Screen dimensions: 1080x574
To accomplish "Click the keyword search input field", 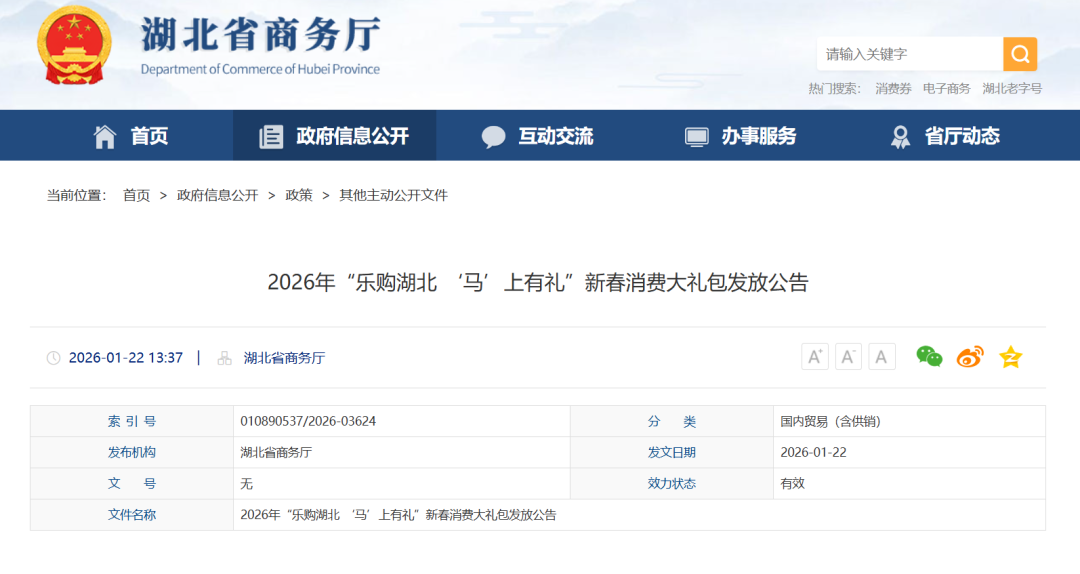I will click(910, 54).
